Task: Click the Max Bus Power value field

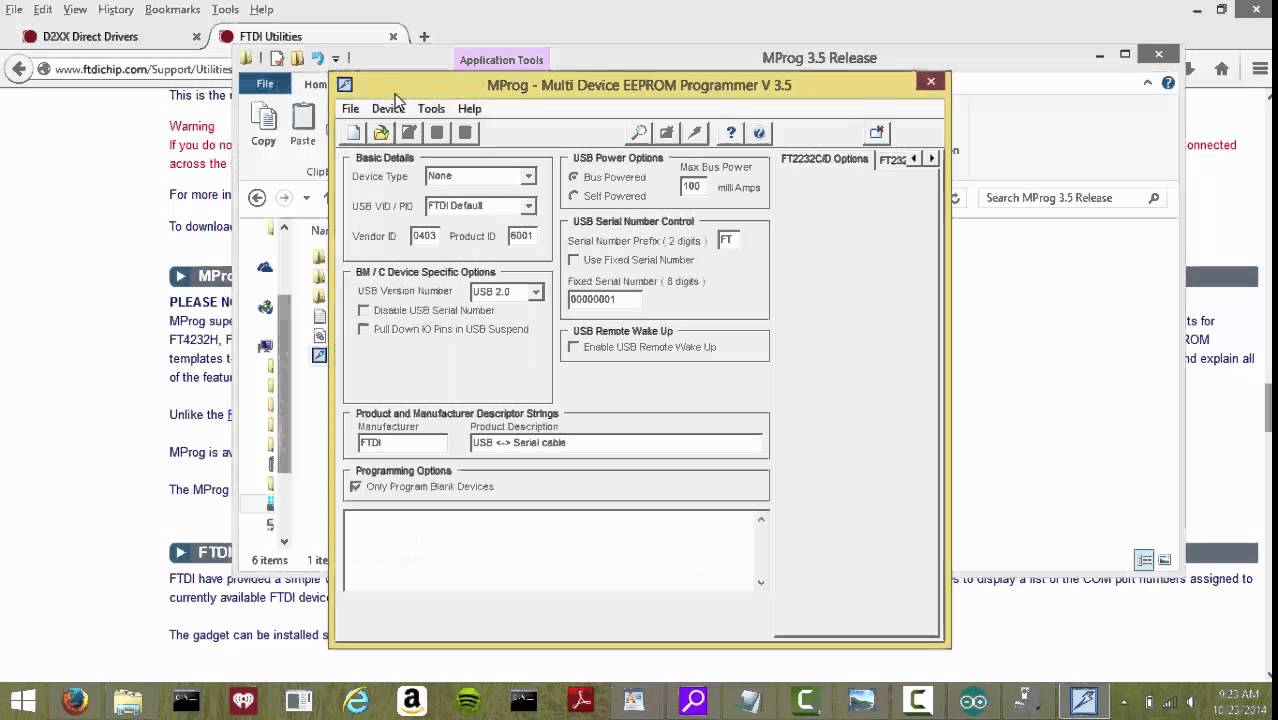Action: click(x=692, y=187)
